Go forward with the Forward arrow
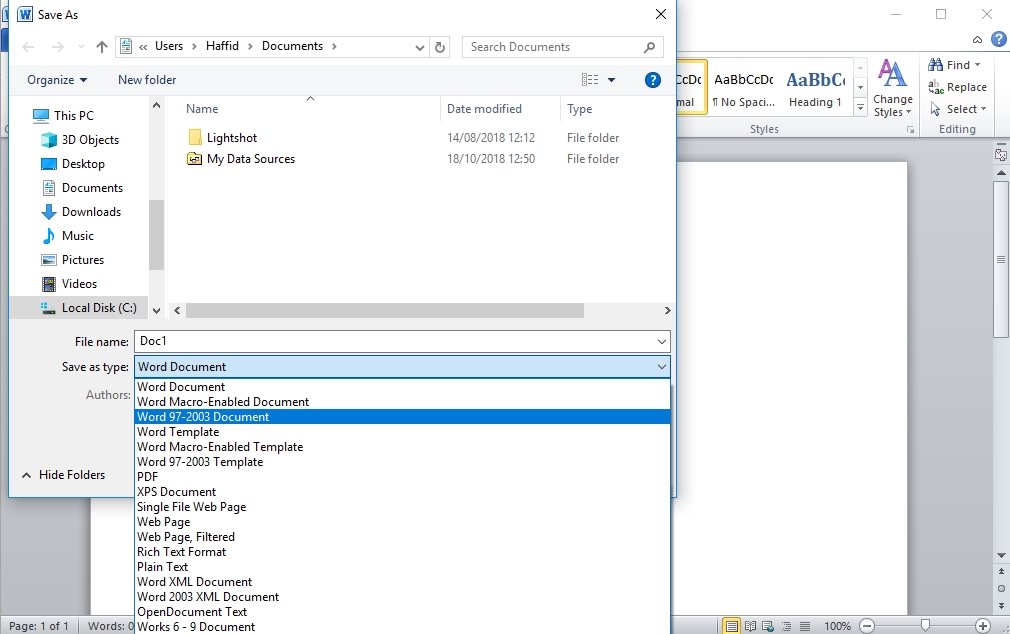This screenshot has height=634, width=1010. point(57,47)
